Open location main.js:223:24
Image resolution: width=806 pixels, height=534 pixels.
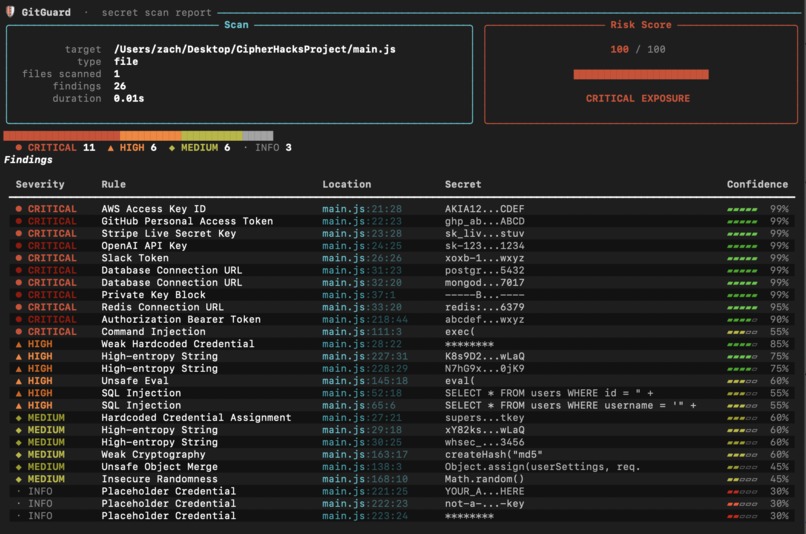point(365,516)
